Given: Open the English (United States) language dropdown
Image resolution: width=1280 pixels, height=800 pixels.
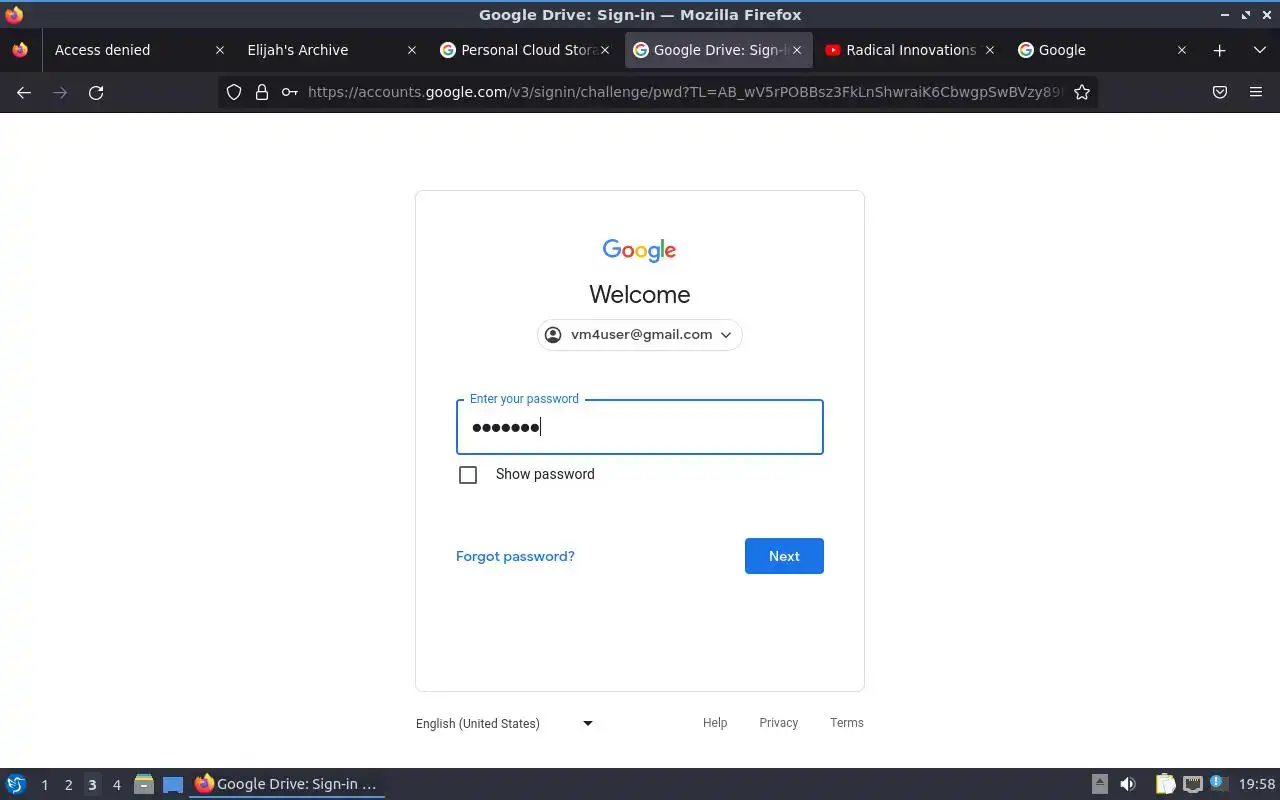Looking at the screenshot, I should click(505, 723).
